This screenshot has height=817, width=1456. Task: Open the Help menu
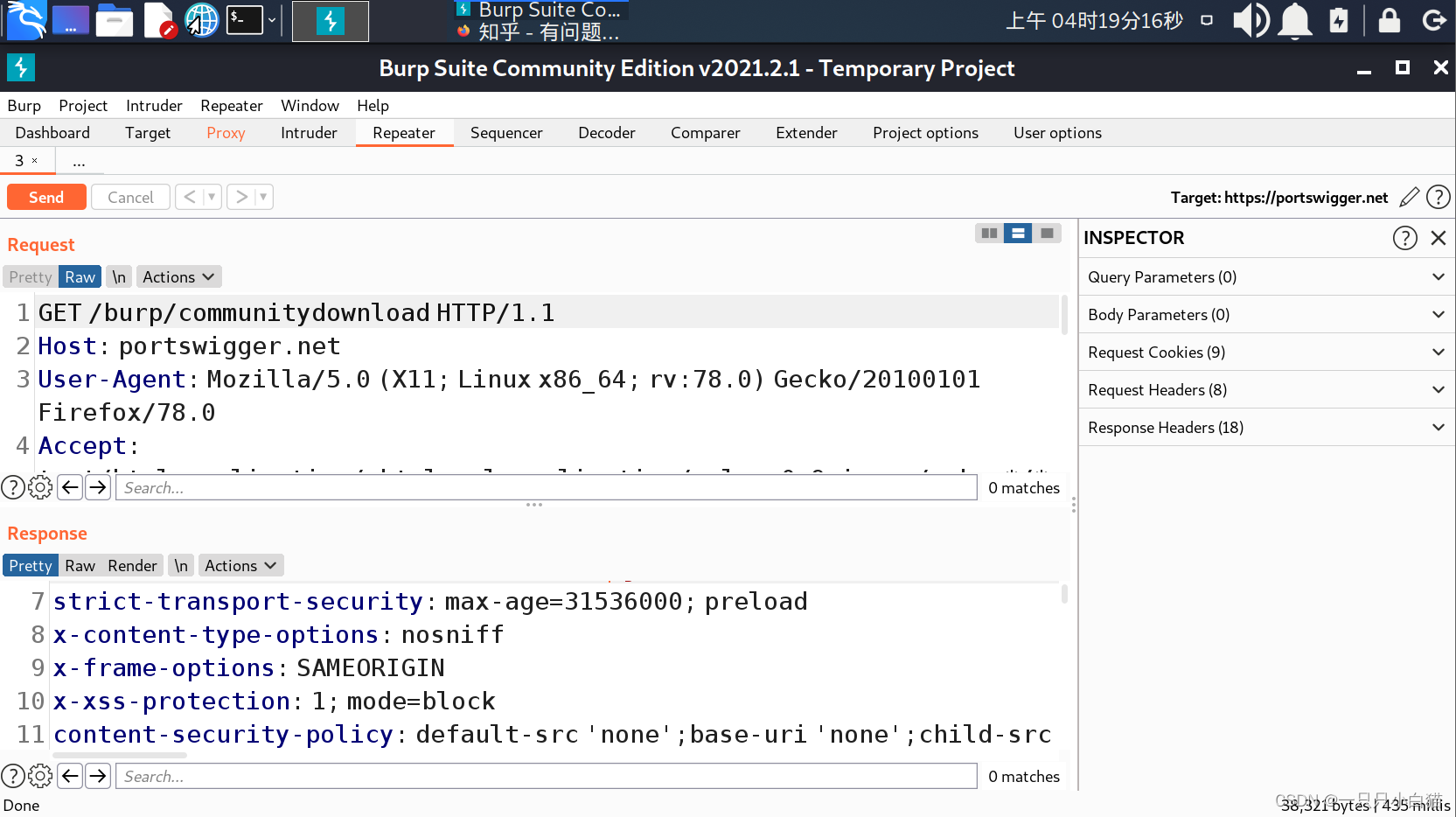(x=373, y=106)
